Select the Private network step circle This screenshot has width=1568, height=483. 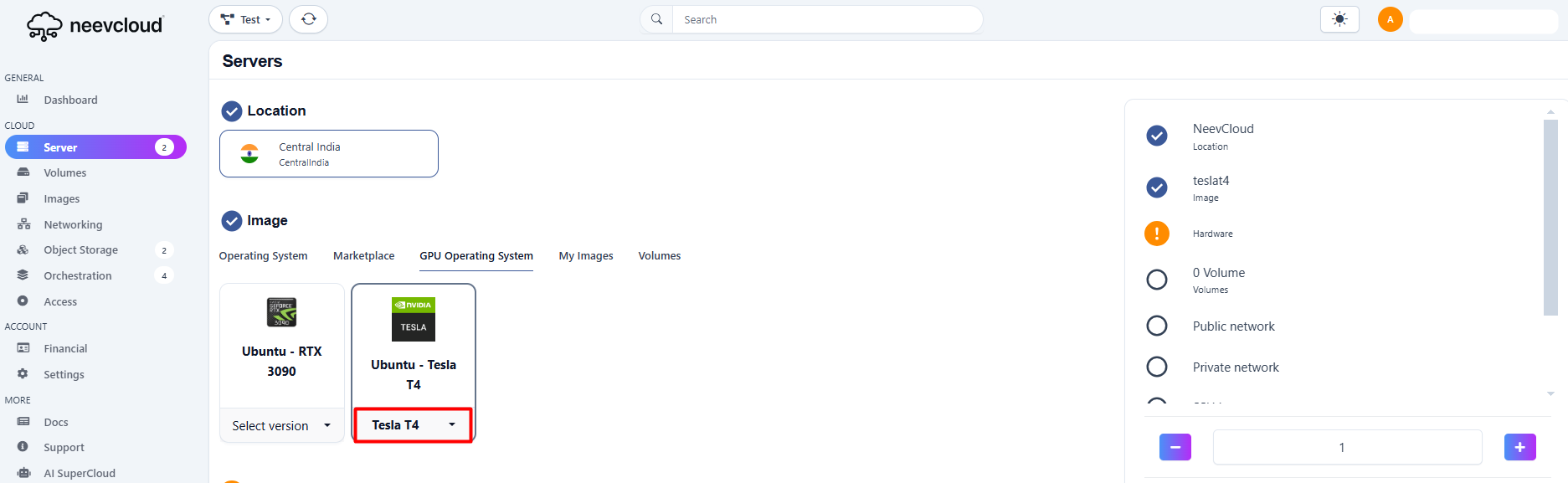pos(1156,367)
